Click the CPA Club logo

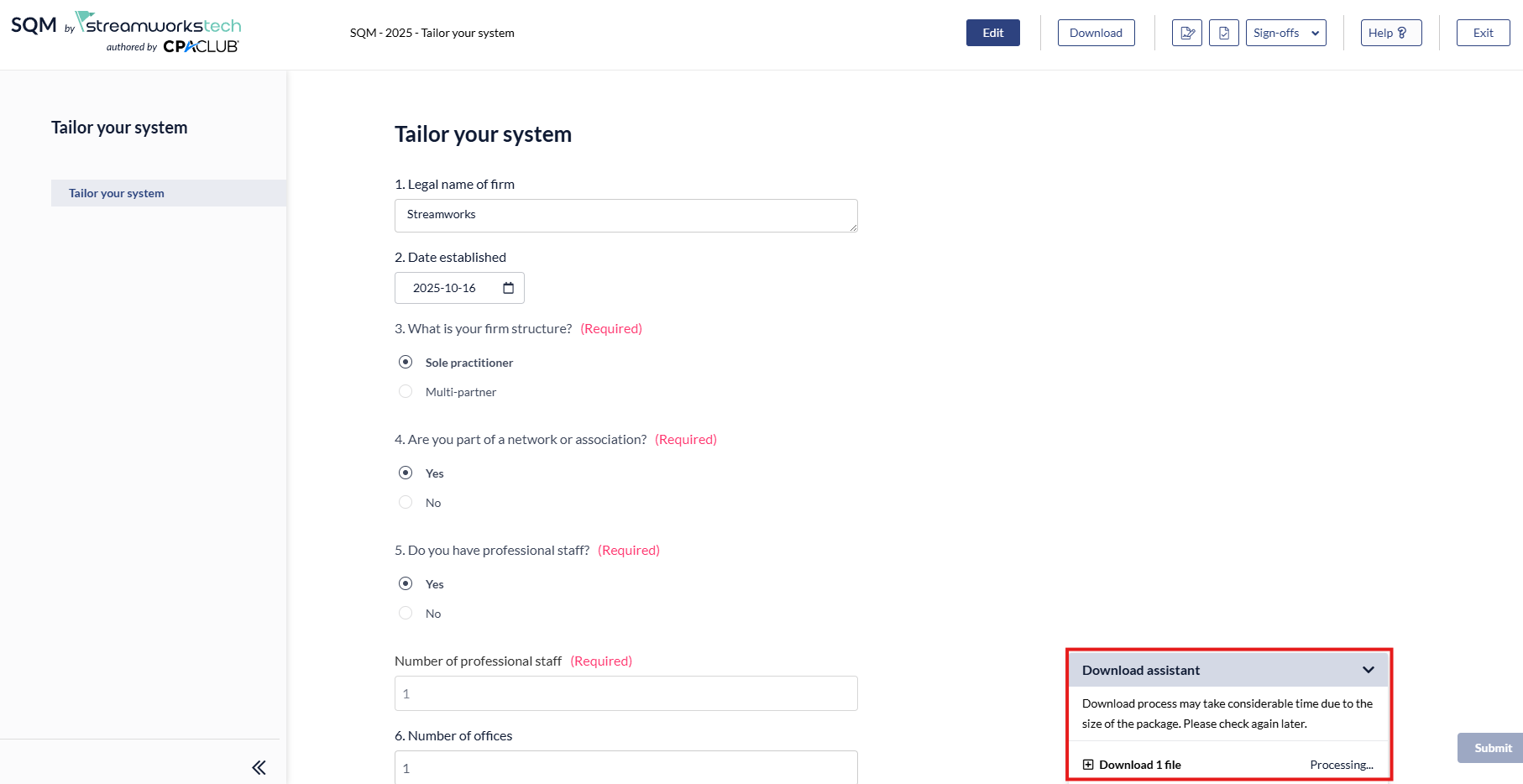point(201,47)
